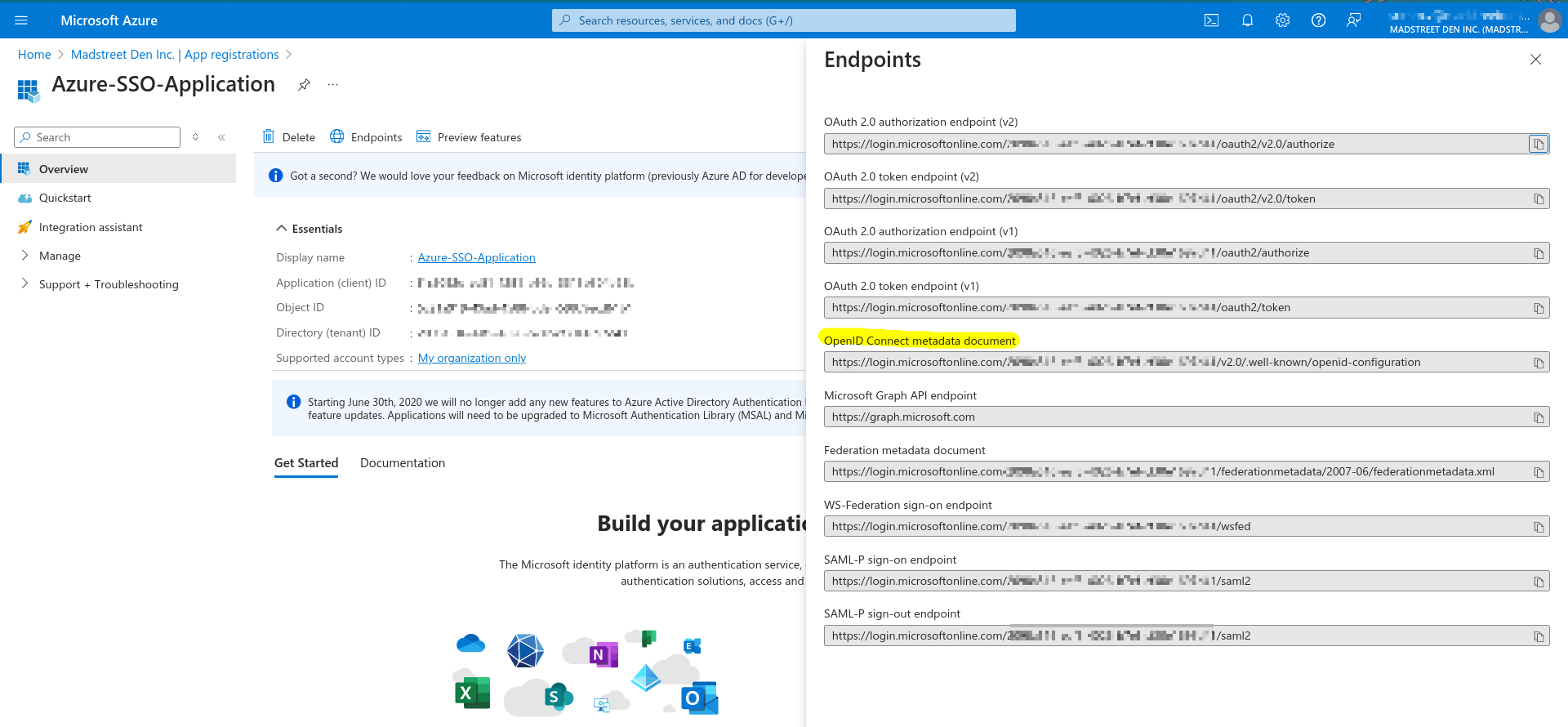
Task: Open Azure Cloud Shell from top bar
Action: click(x=1211, y=20)
